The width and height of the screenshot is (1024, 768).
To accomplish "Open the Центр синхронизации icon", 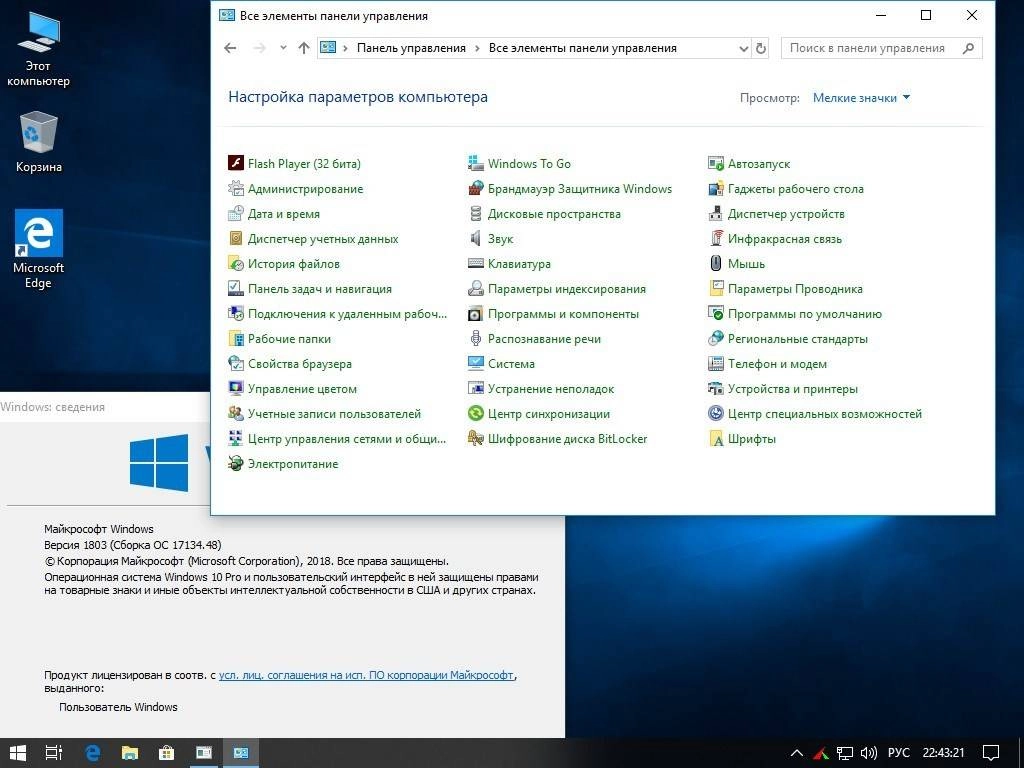I will [476, 413].
